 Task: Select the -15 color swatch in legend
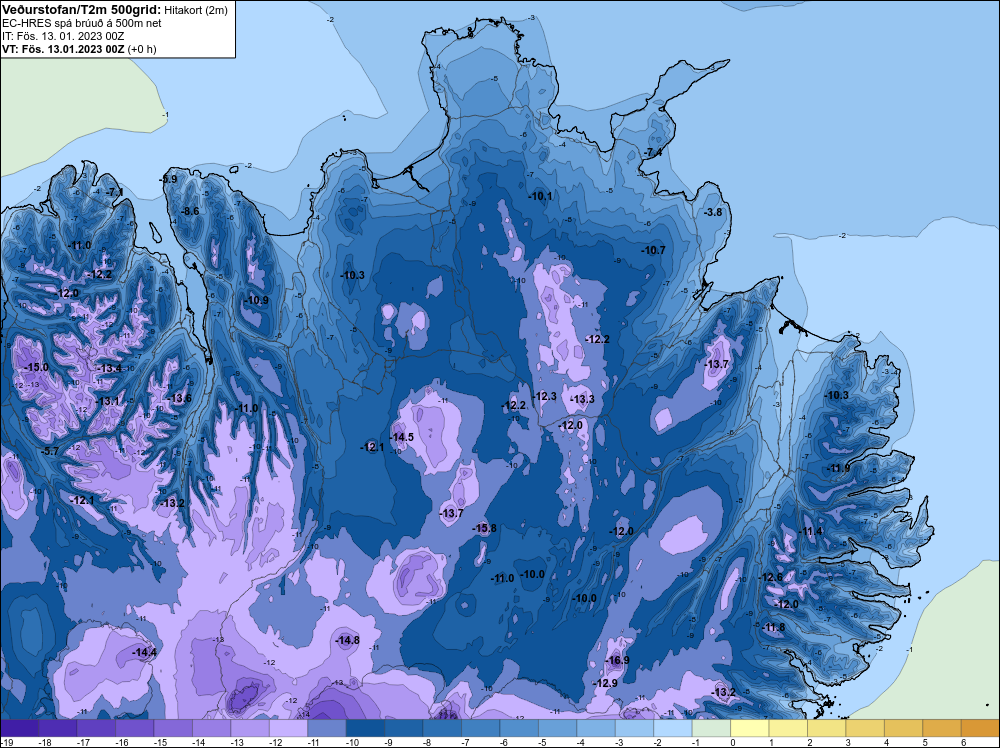(x=173, y=728)
